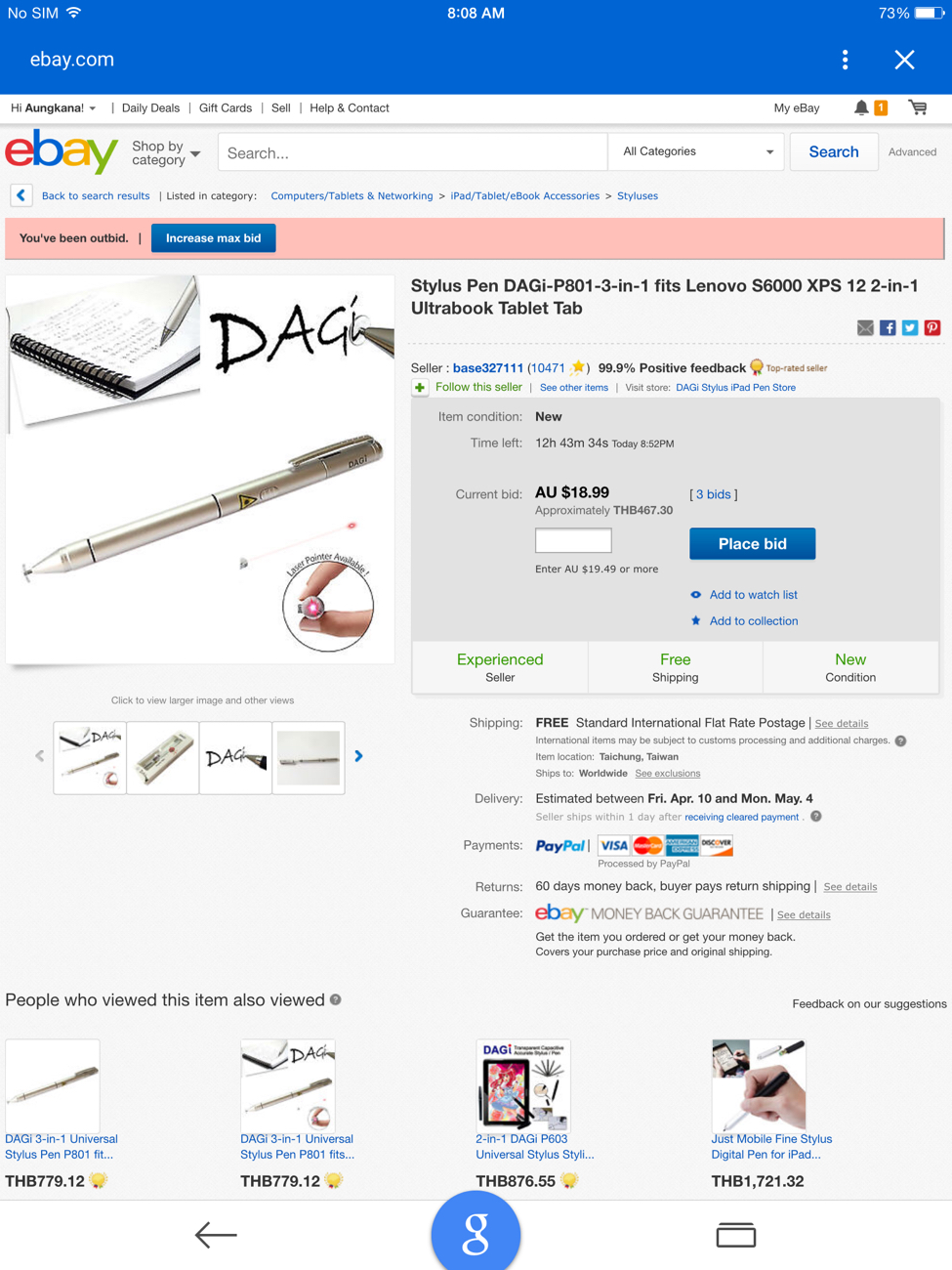Share listing via Twitter icon
Screen dimensions: 952x1270
[910, 328]
